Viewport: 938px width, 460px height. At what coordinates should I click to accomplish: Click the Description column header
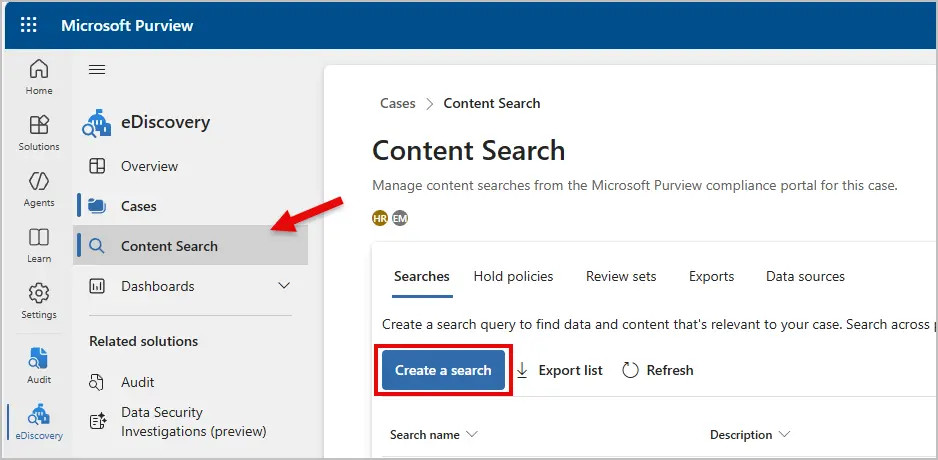point(741,434)
